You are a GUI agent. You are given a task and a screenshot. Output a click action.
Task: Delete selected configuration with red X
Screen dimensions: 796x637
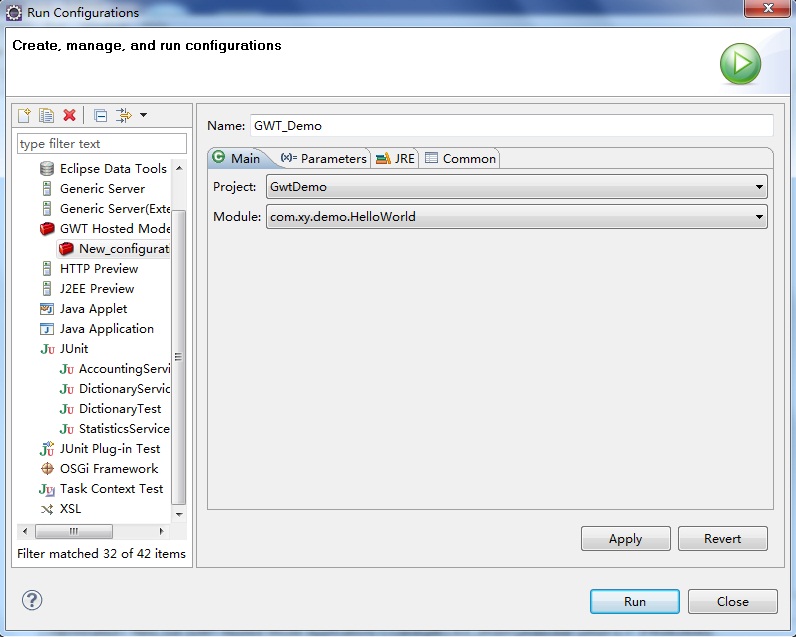coord(70,115)
